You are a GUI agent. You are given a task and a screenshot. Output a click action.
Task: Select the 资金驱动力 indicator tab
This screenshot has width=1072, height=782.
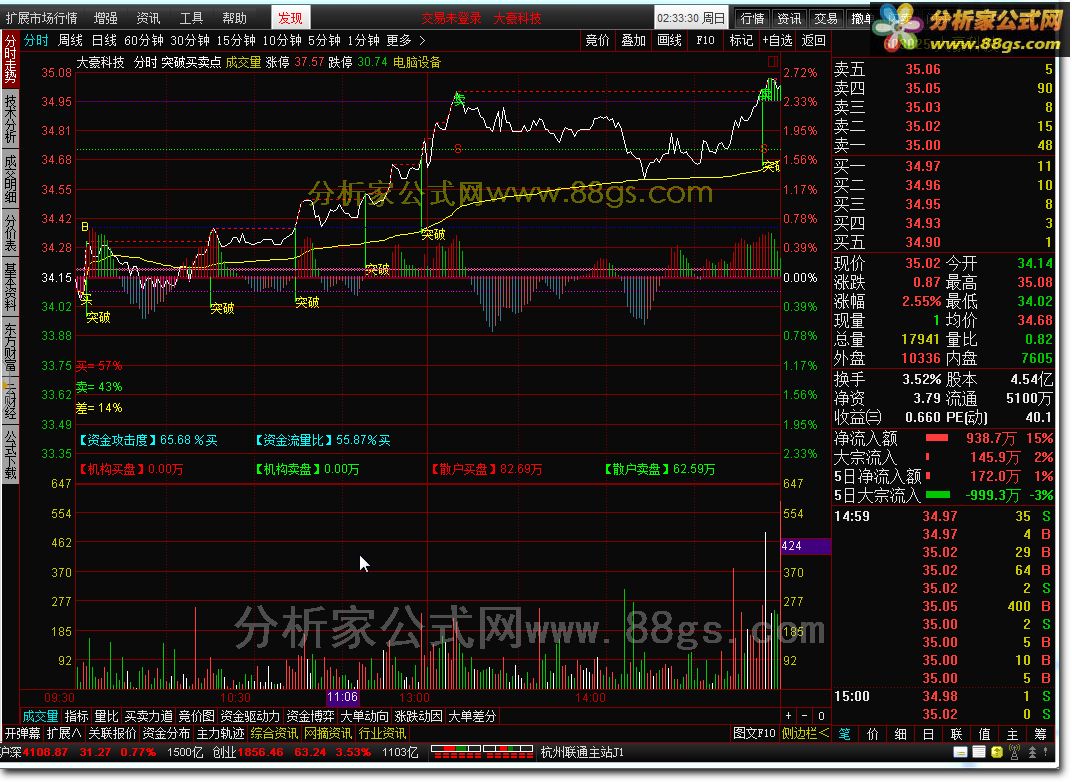[x=250, y=716]
